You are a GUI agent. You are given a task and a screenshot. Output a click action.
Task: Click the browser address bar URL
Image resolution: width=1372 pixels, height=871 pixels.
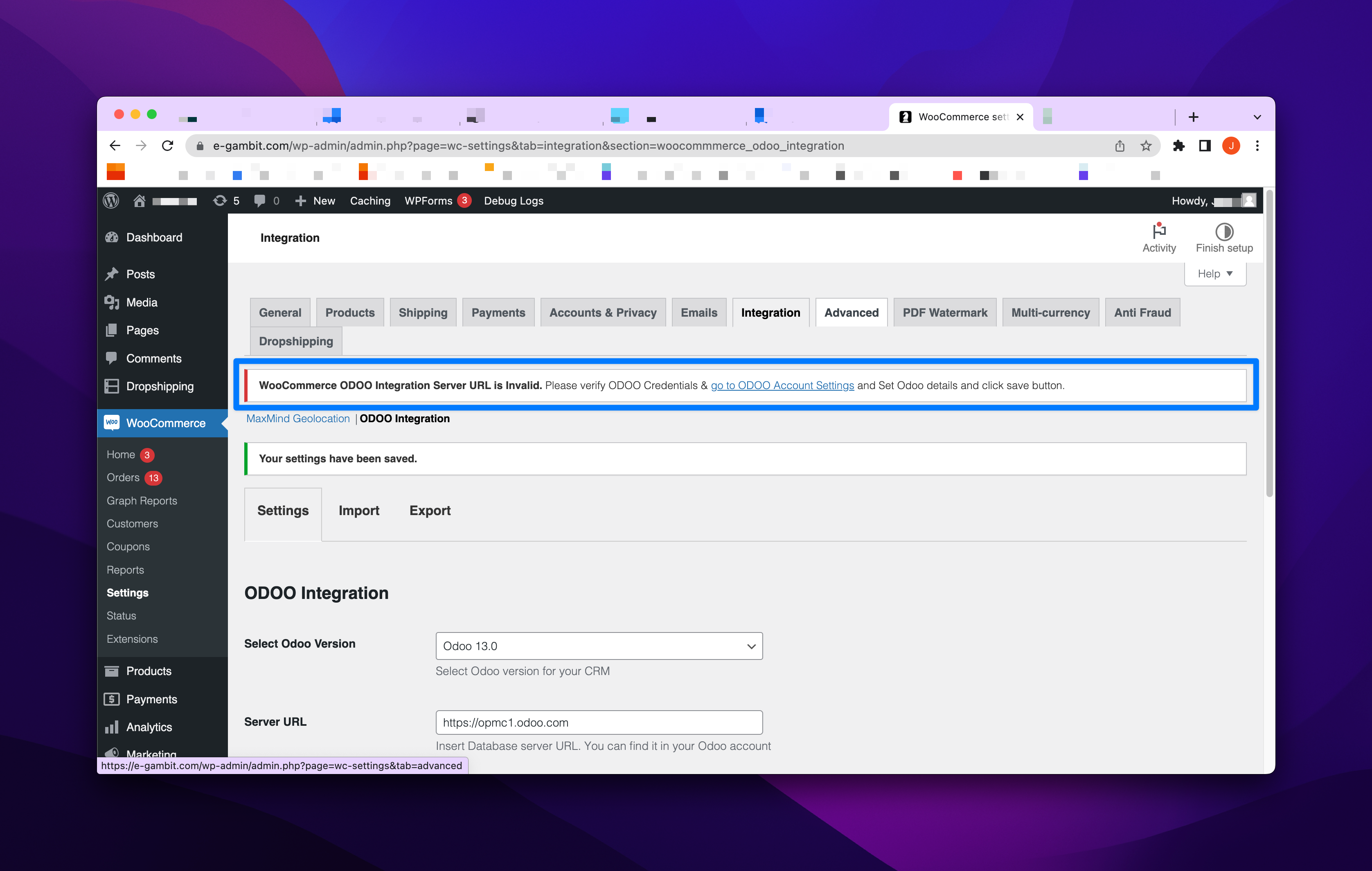coord(528,146)
